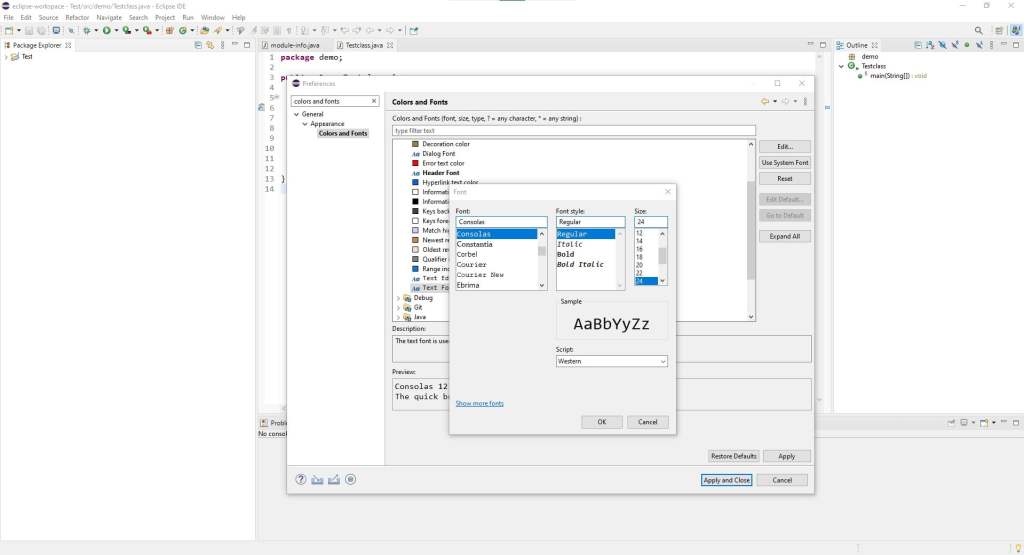The height and width of the screenshot is (555, 1024).
Task: Select Dialog Font in Colors and Fonts list
Action: 438,153
